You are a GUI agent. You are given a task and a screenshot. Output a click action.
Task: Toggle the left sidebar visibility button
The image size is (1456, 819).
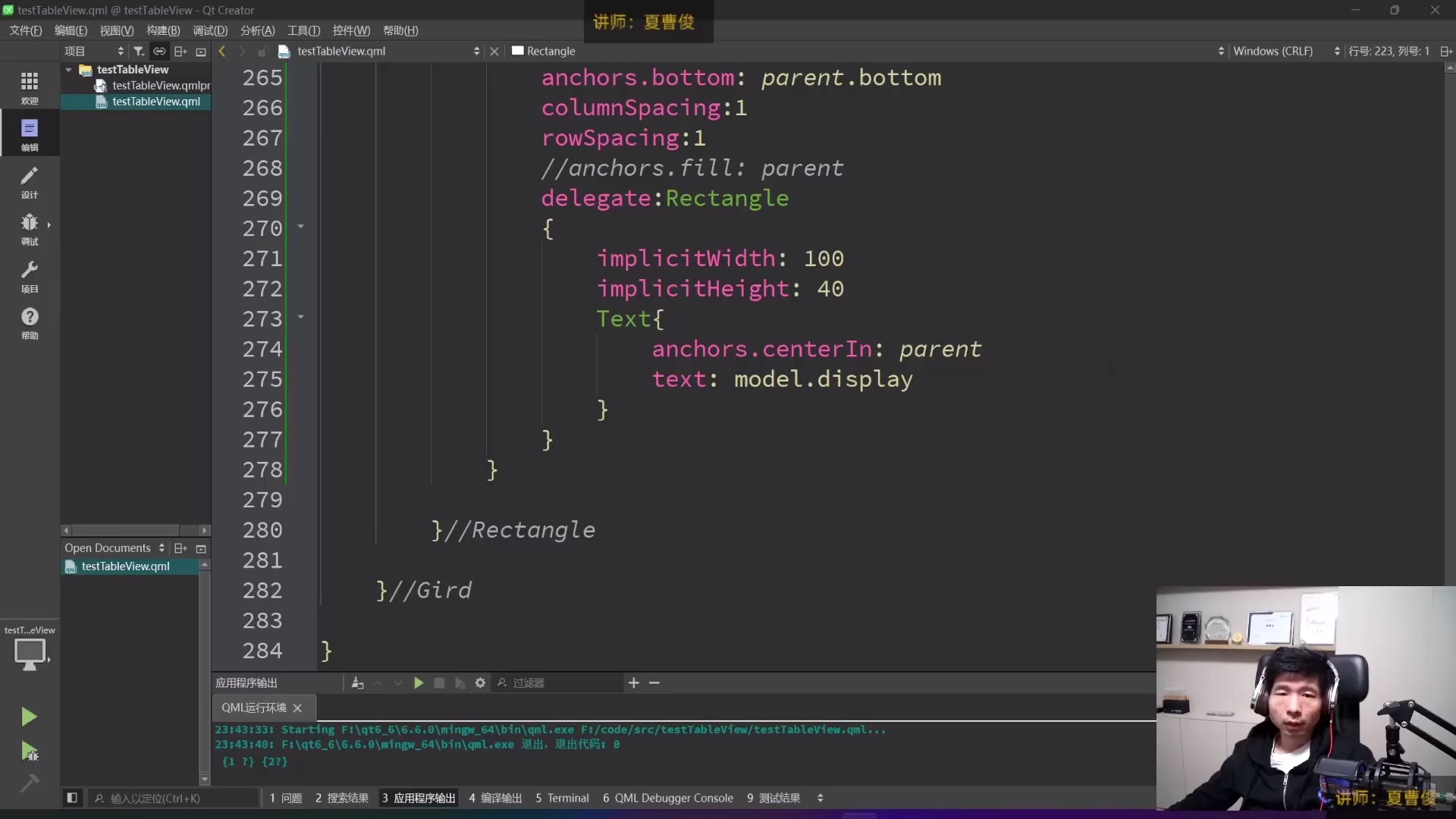(x=72, y=798)
